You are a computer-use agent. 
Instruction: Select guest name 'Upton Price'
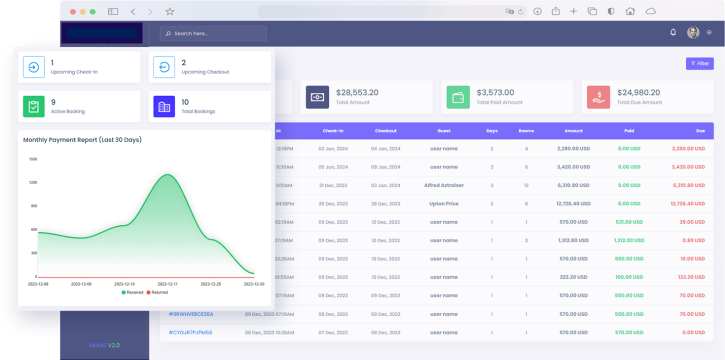tap(444, 204)
